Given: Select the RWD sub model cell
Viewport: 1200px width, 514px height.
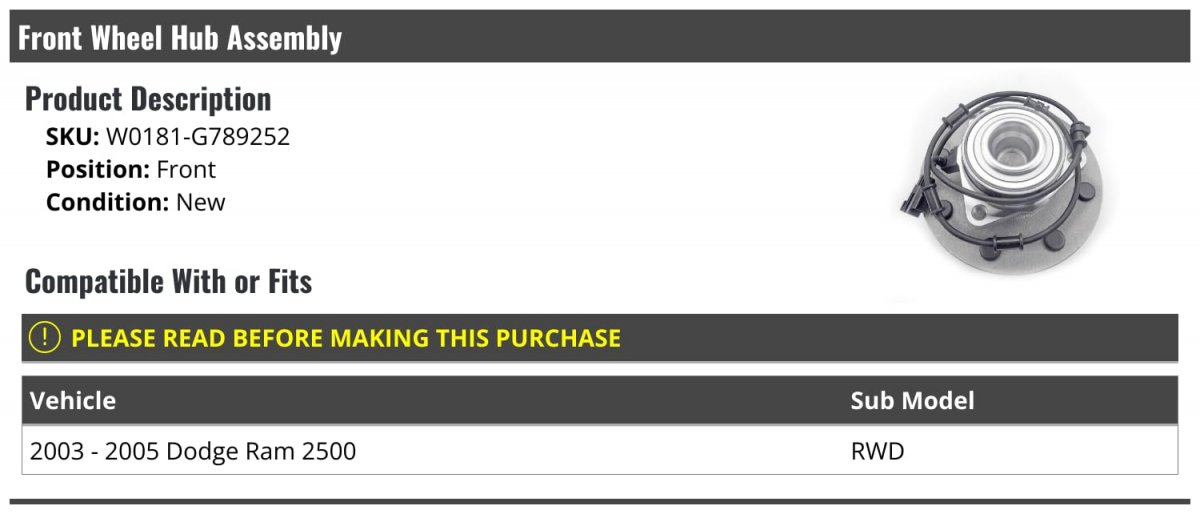Looking at the screenshot, I should coord(877,452).
